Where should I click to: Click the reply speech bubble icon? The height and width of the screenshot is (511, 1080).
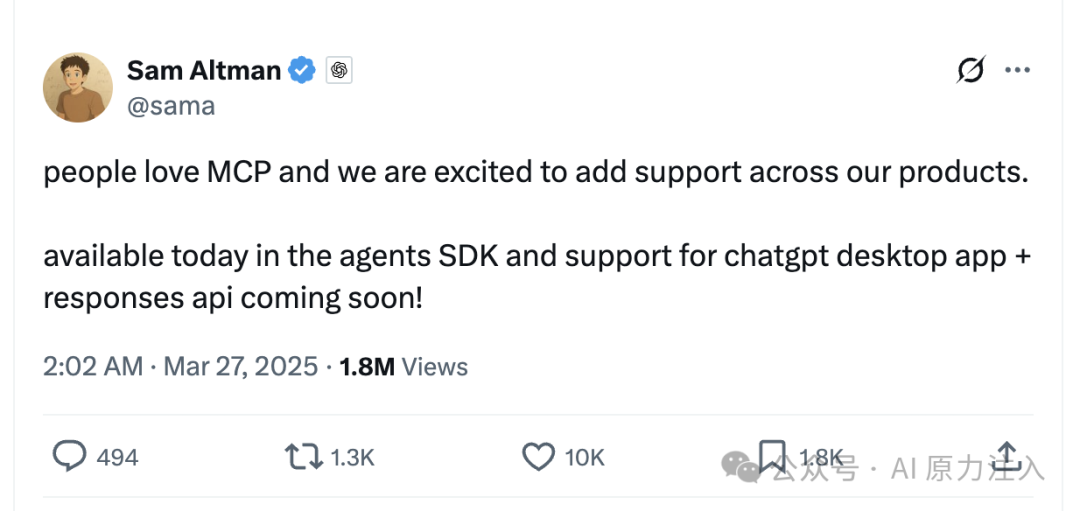(70, 456)
